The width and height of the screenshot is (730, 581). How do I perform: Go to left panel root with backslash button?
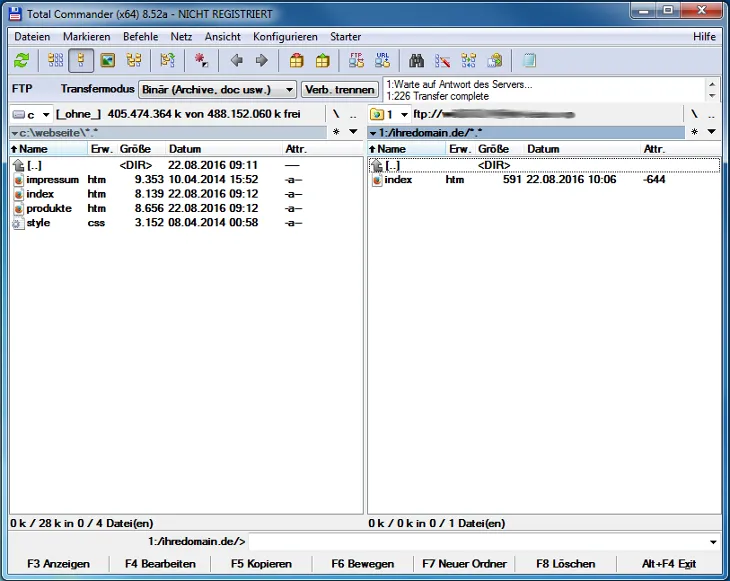336,115
